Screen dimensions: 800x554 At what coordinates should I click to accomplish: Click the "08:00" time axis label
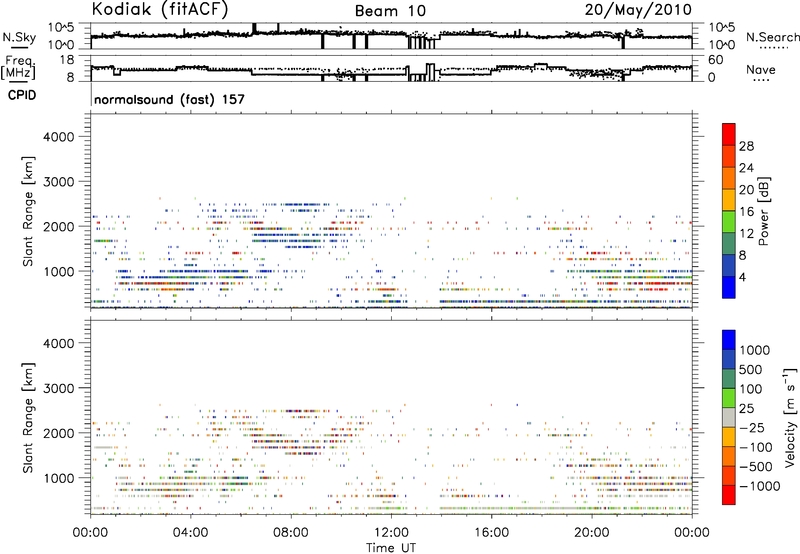click(291, 532)
